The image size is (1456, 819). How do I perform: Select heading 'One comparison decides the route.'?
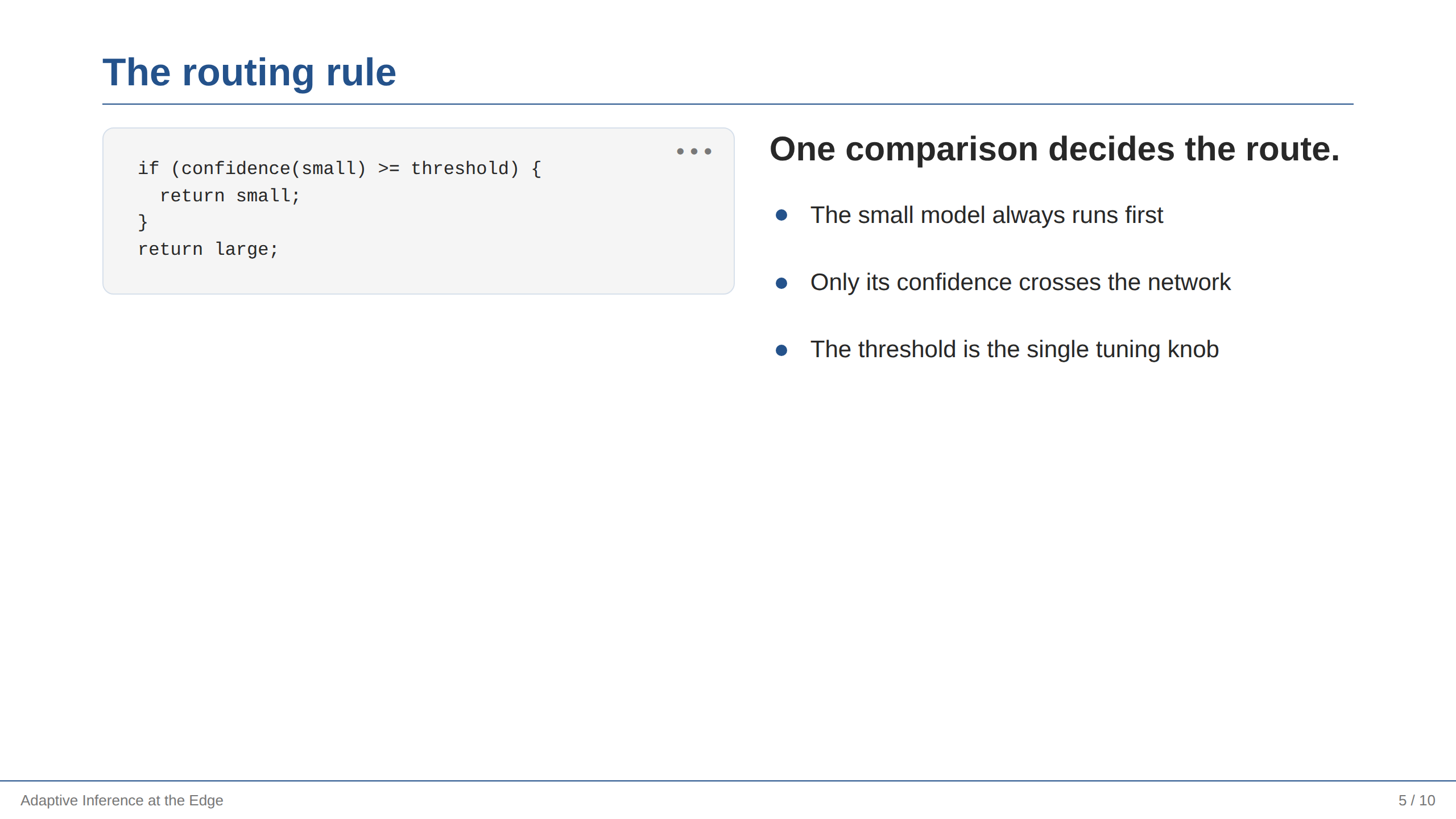1054,149
